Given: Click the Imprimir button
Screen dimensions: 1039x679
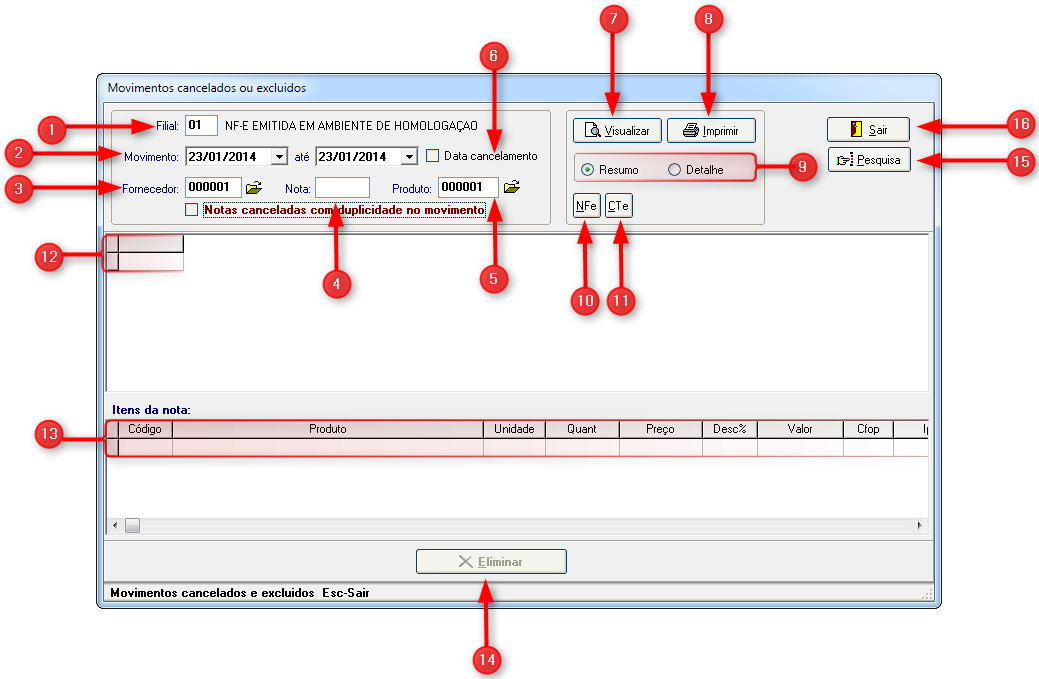Looking at the screenshot, I should click(711, 131).
